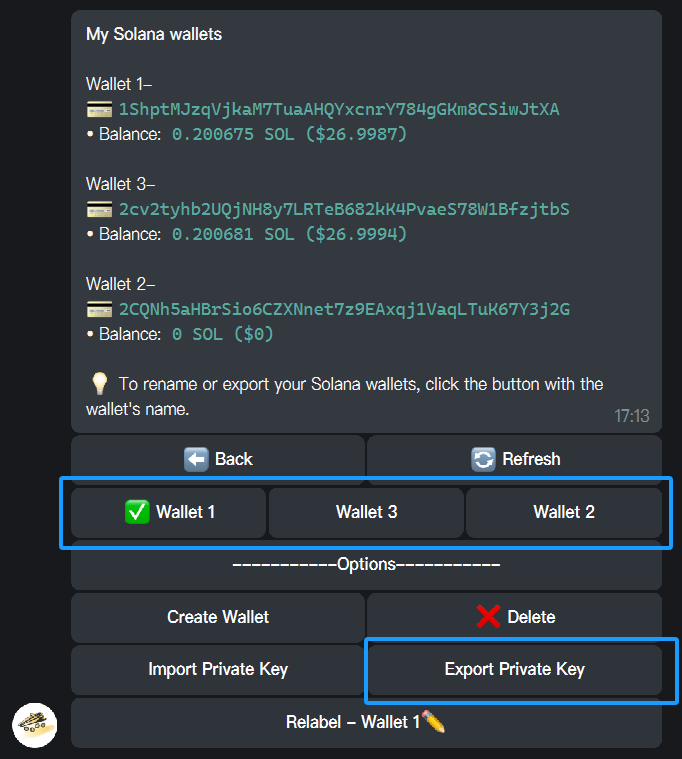Select the Wallet 2 button
682x759 pixels.
click(x=564, y=512)
